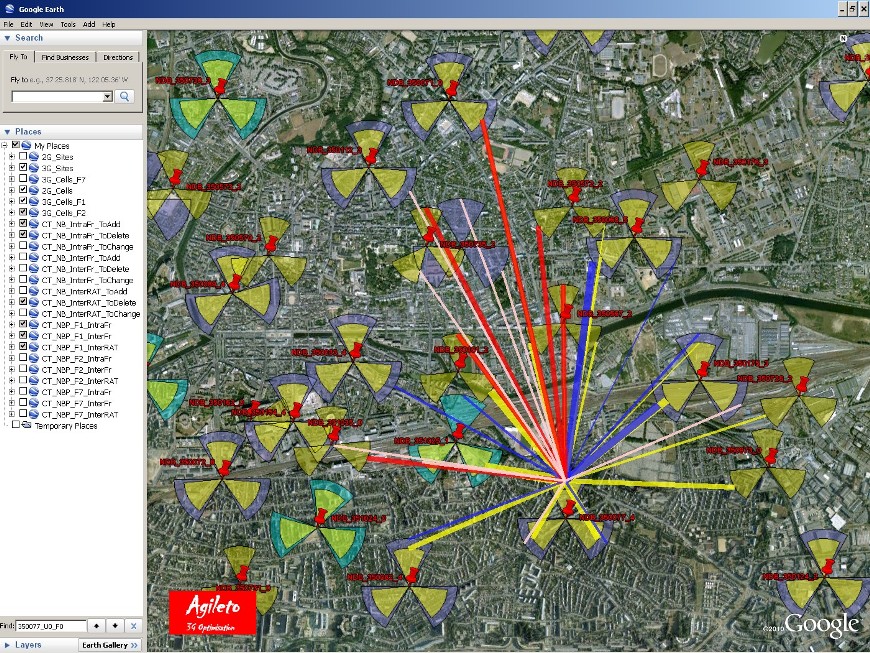Enable the 2G_Sites checkbox
The image size is (870, 653).
(x=23, y=157)
